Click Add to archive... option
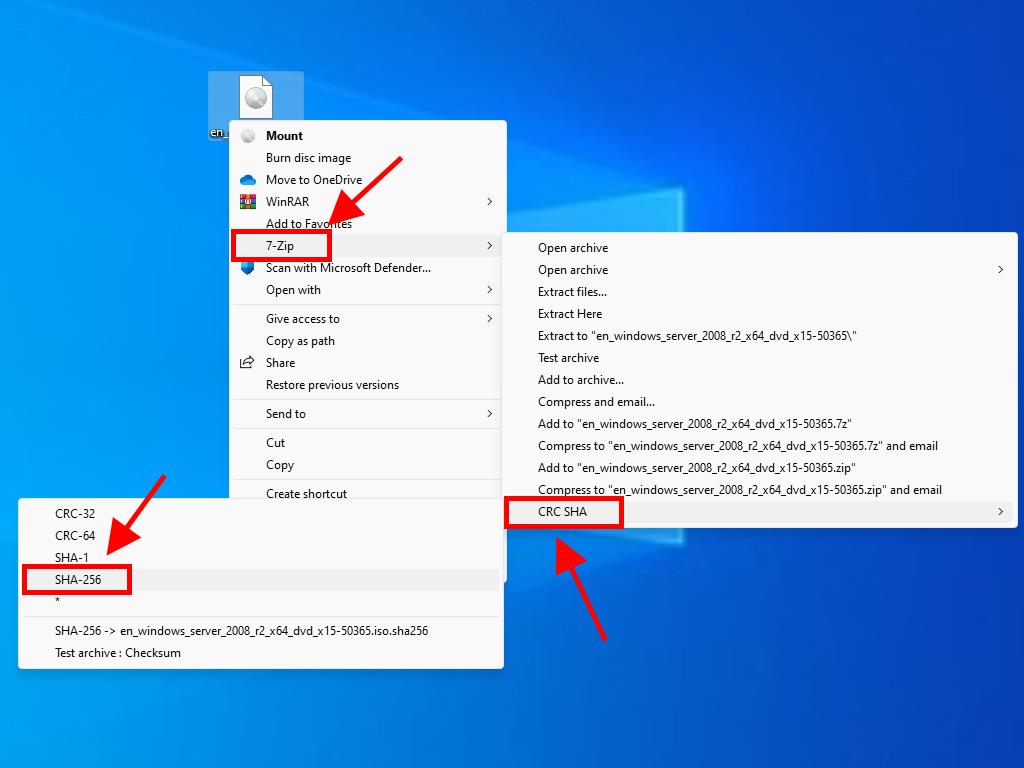Screen dimensions: 1024x768 [x=581, y=380]
